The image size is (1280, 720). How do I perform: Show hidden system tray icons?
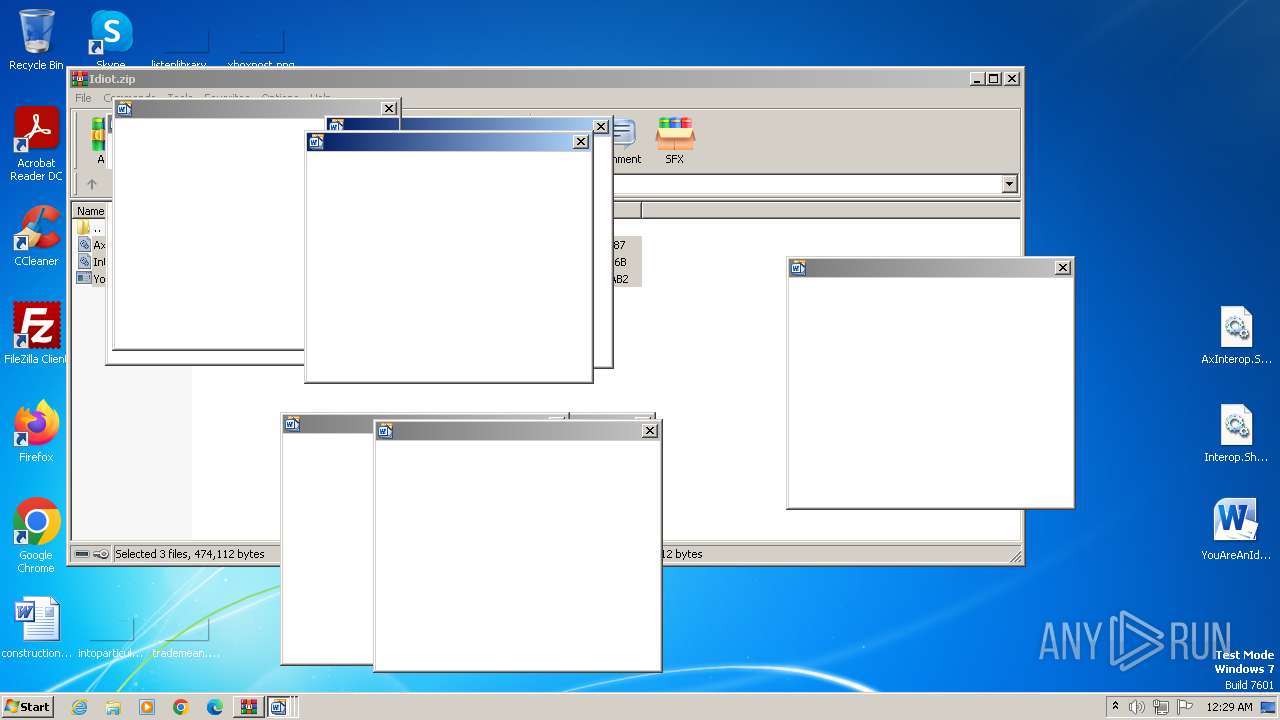coord(1115,706)
